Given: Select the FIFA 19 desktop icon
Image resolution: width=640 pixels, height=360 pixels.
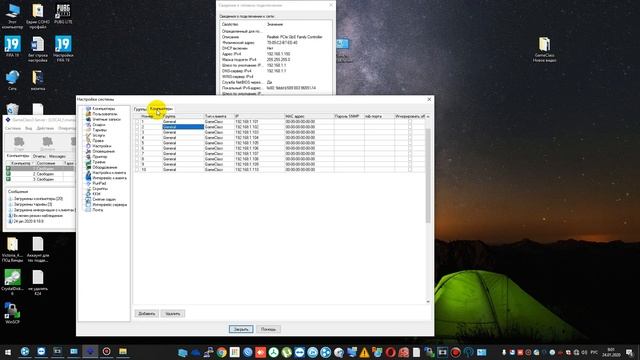Looking at the screenshot, I should click(x=12, y=46).
